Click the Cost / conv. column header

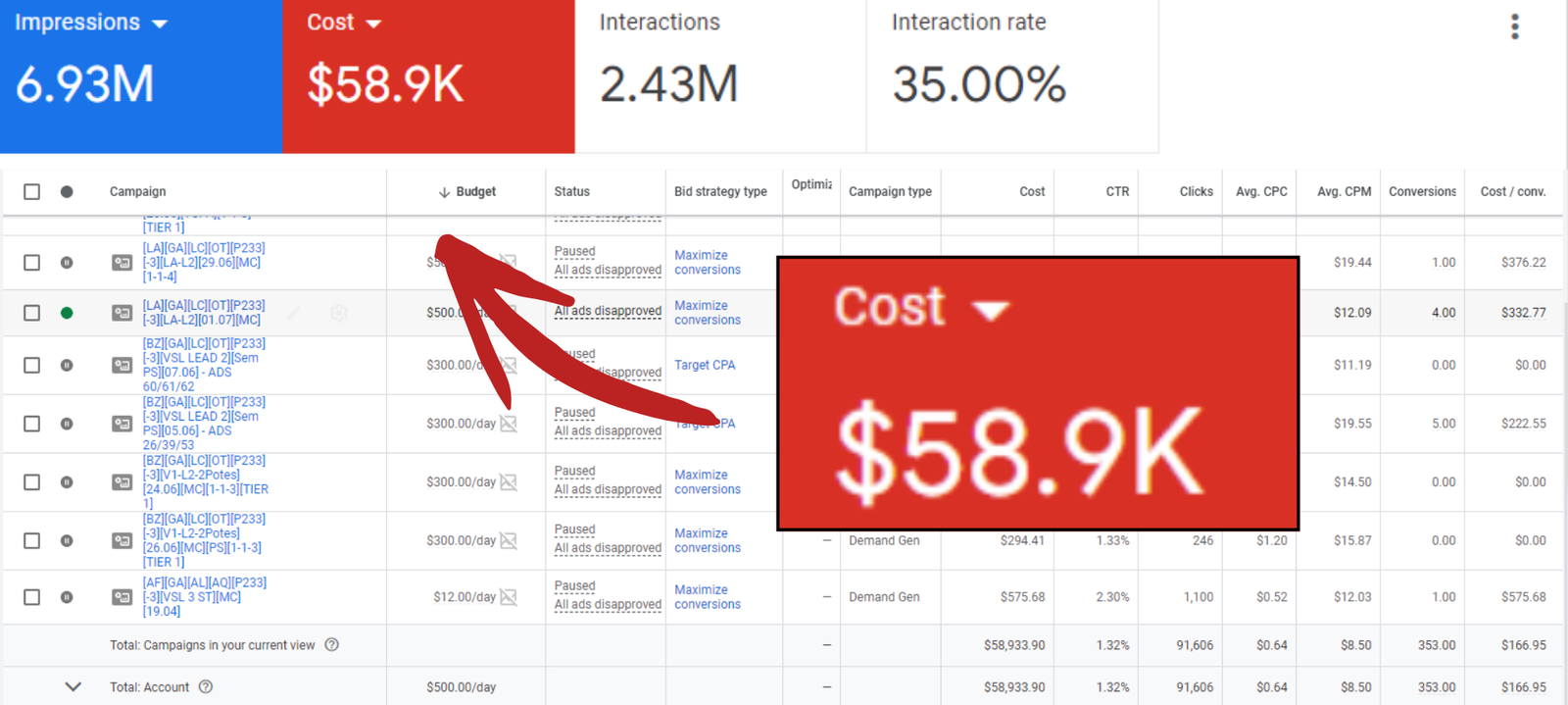click(1512, 192)
